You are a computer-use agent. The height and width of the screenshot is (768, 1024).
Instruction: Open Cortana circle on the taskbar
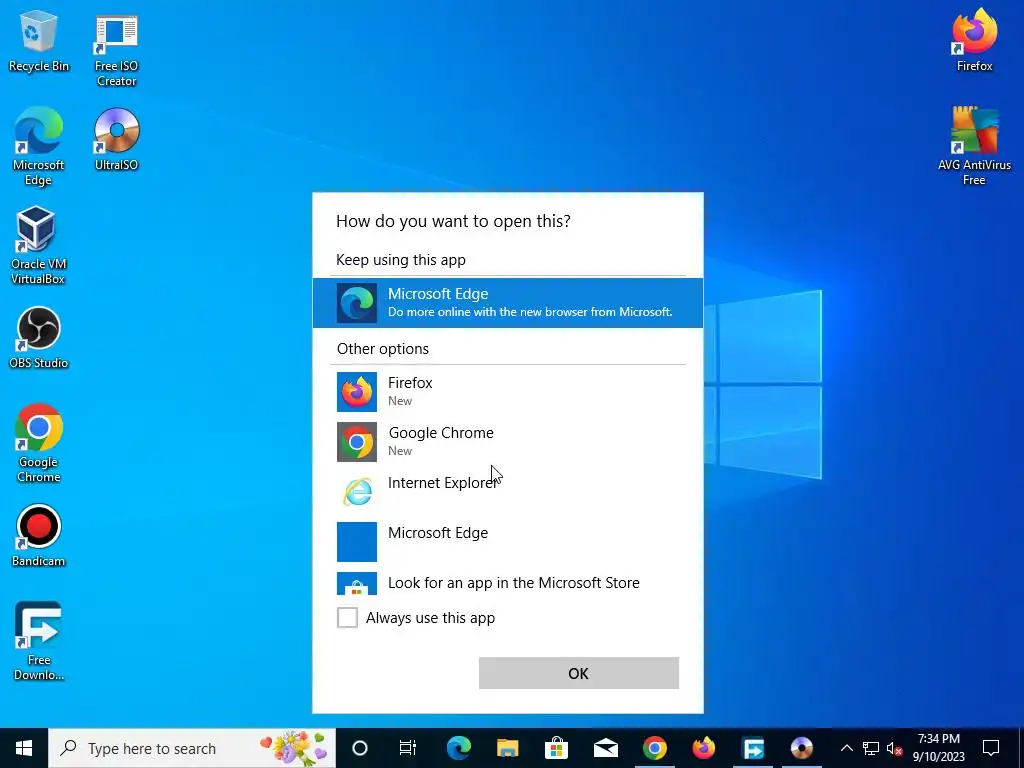click(360, 748)
